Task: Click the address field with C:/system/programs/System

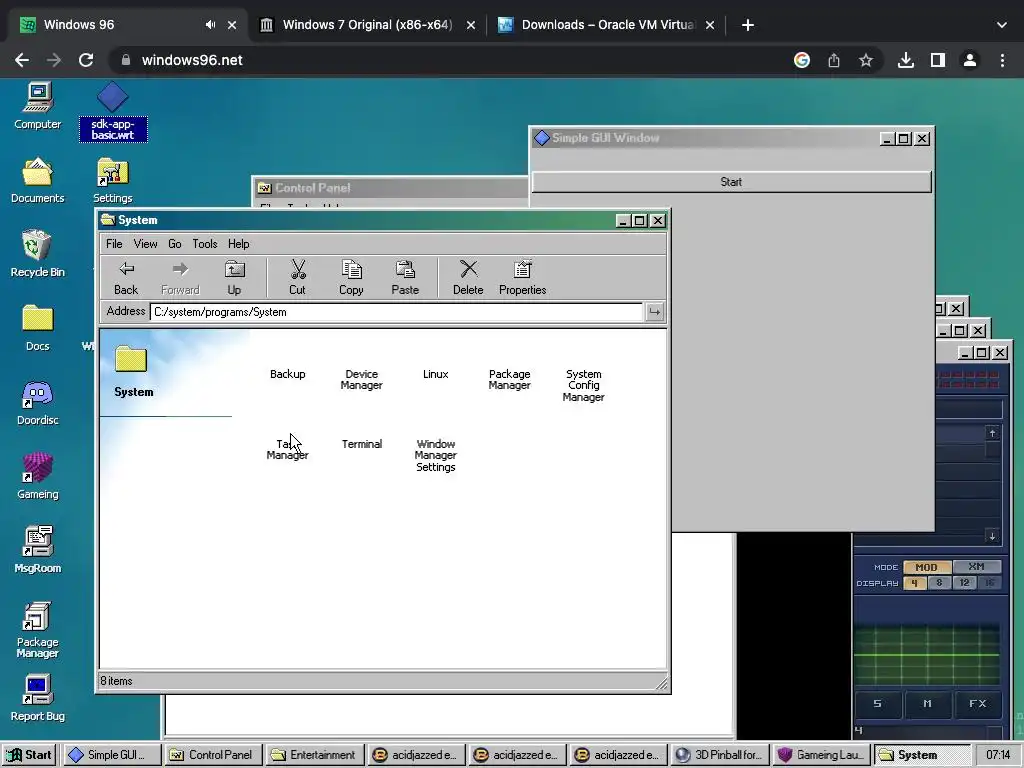Action: click(396, 312)
